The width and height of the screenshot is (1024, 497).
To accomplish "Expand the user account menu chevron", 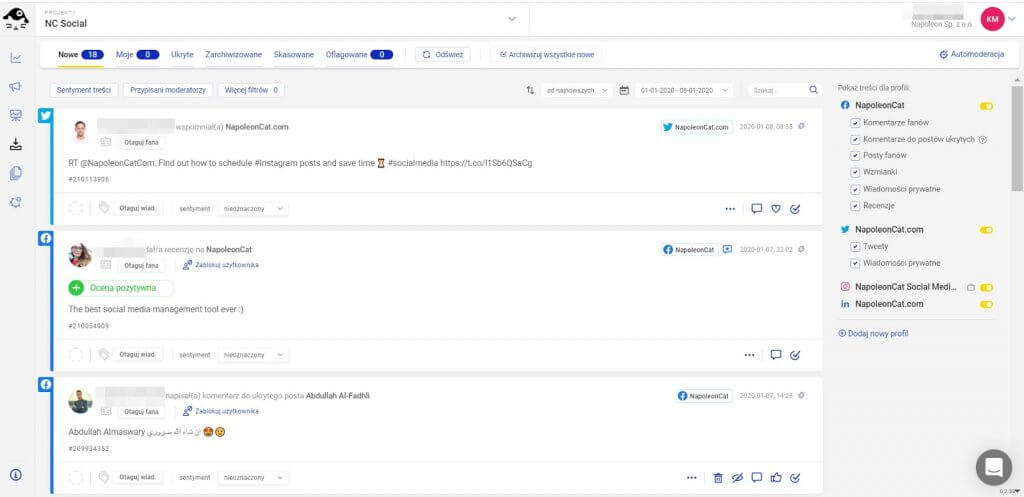I will point(1012,20).
